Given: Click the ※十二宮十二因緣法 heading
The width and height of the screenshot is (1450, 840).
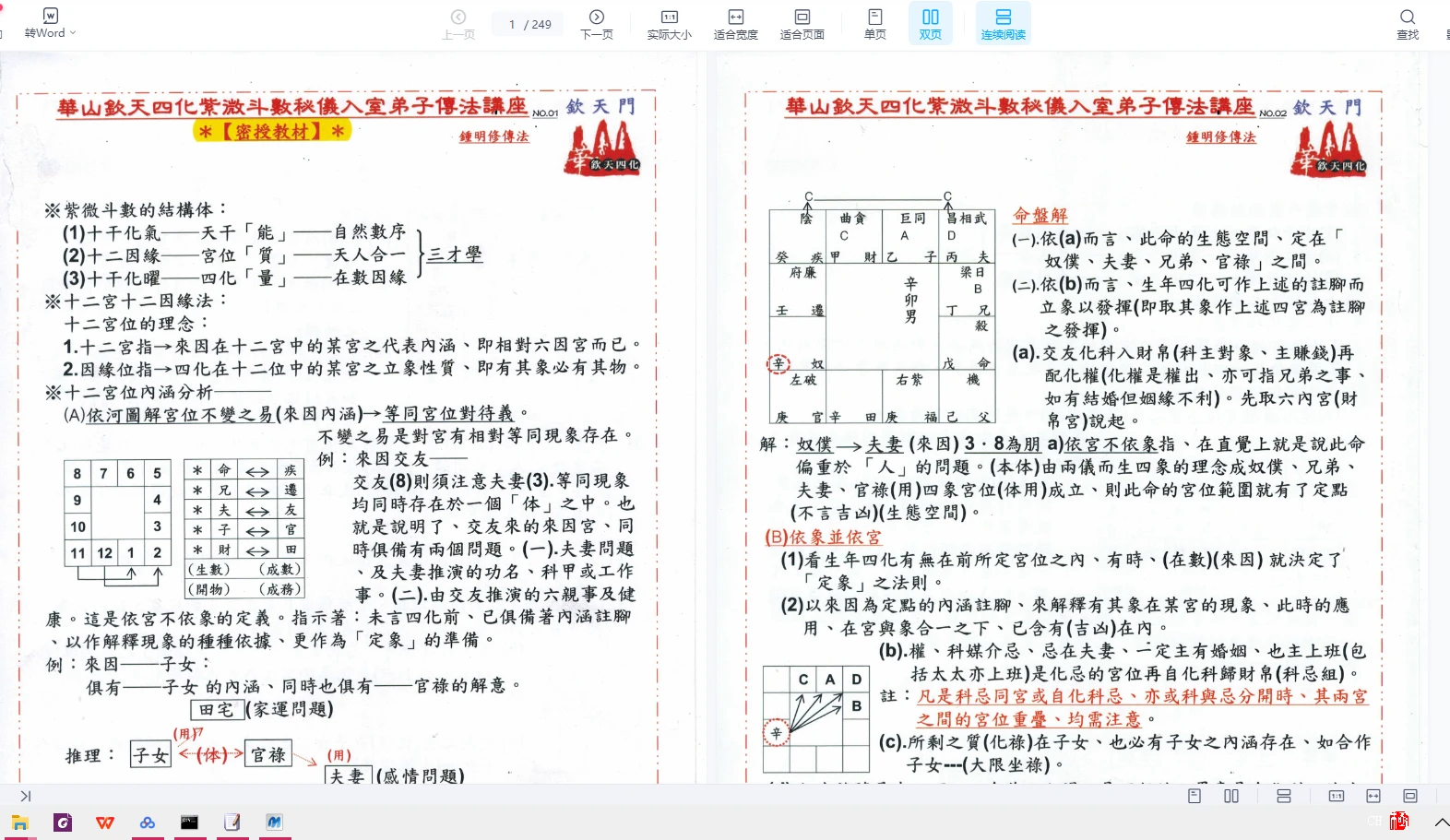Looking at the screenshot, I should tap(136, 301).
